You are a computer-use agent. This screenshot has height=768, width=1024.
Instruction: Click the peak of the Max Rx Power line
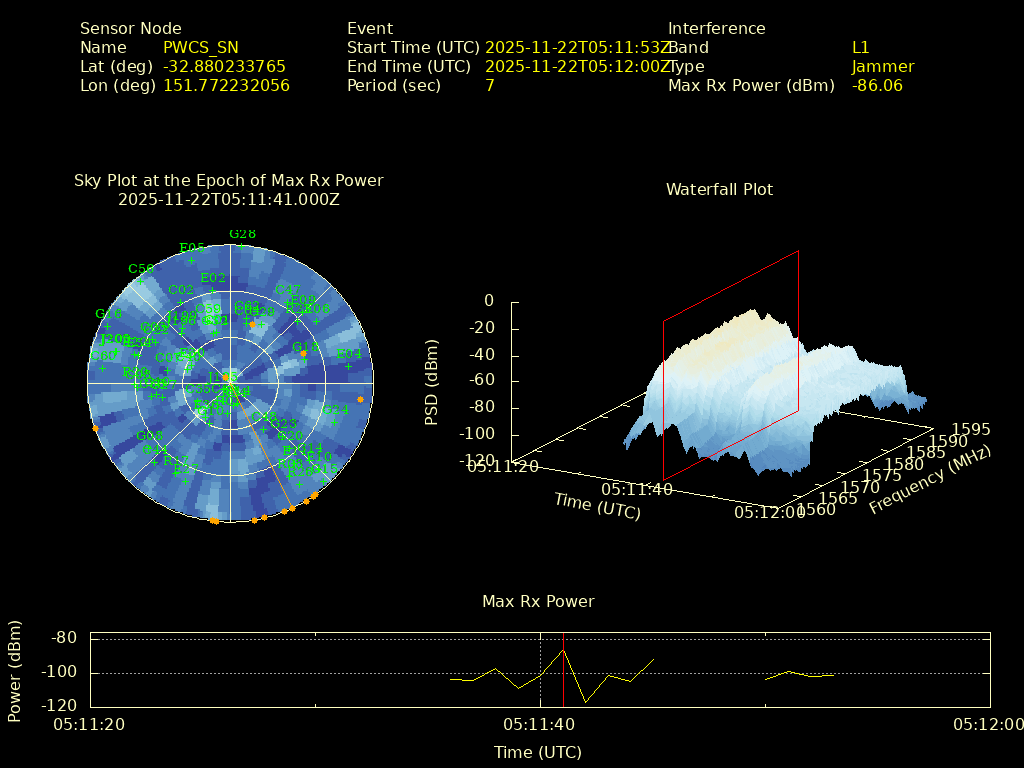tap(563, 650)
